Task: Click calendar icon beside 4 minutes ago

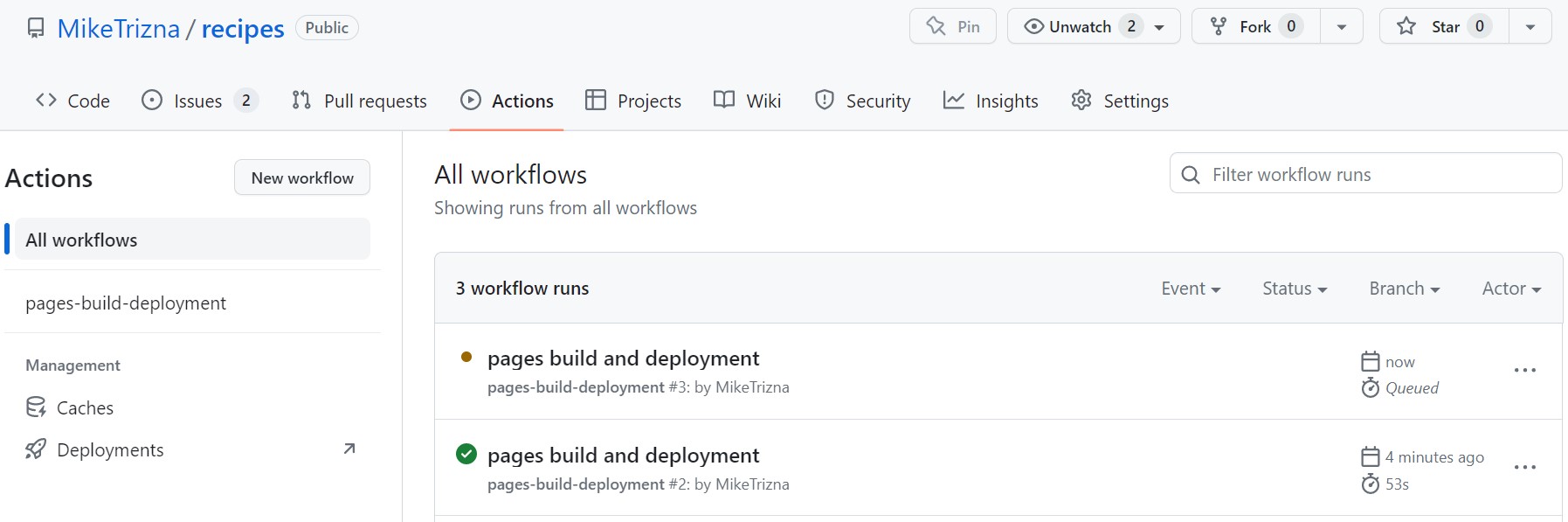Action: (x=1371, y=456)
